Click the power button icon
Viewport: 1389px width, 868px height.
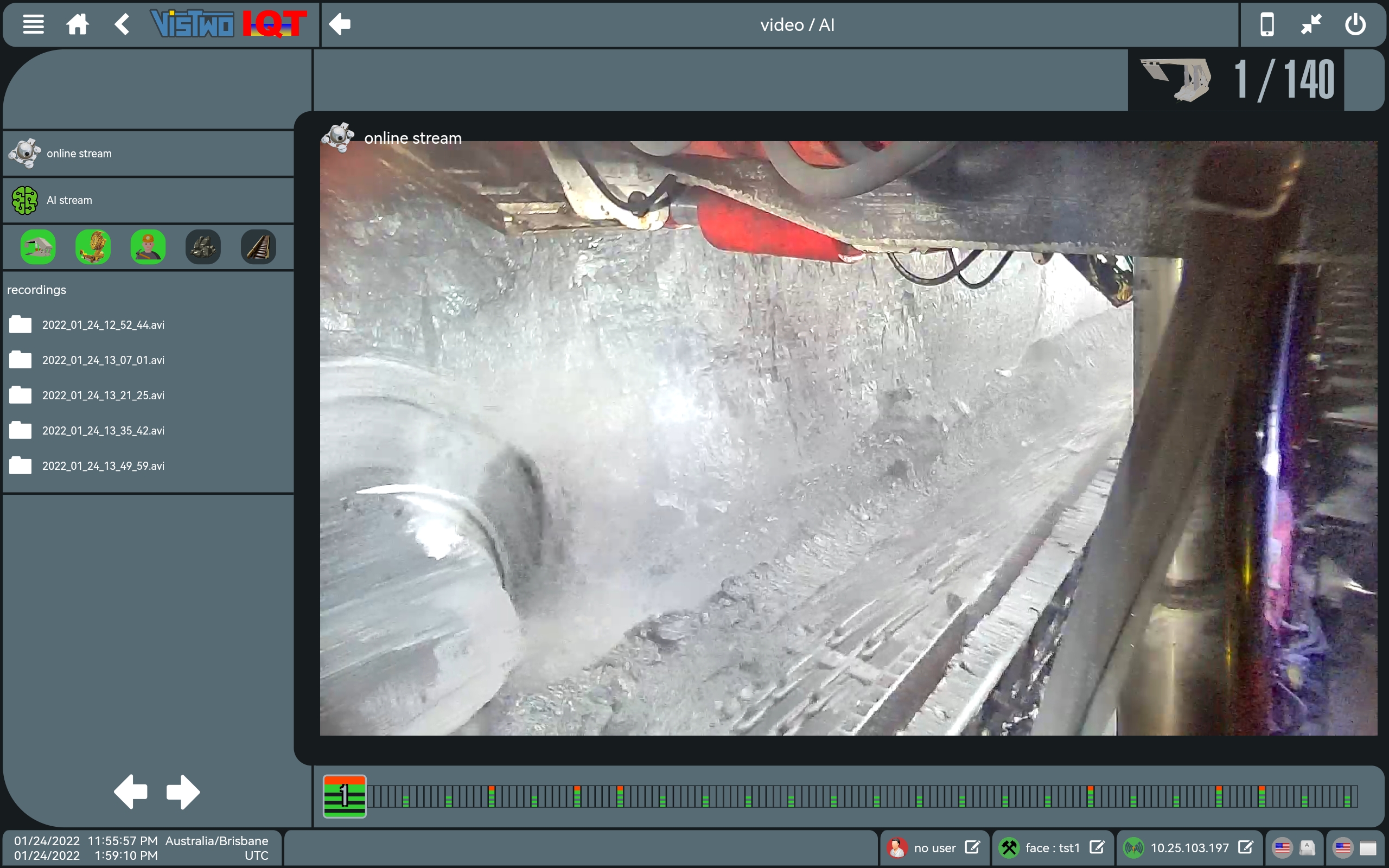[1355, 25]
